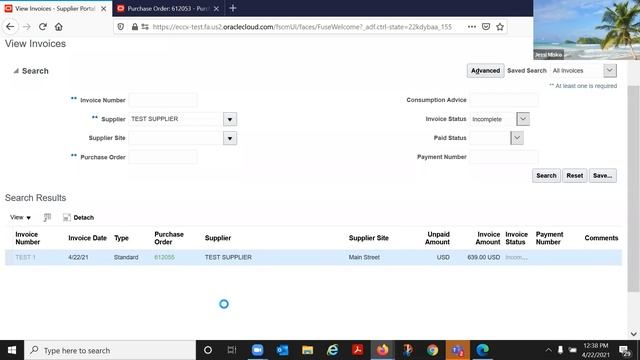Open the Invoice Status dropdown
The width and height of the screenshot is (640, 360).
[x=523, y=119]
